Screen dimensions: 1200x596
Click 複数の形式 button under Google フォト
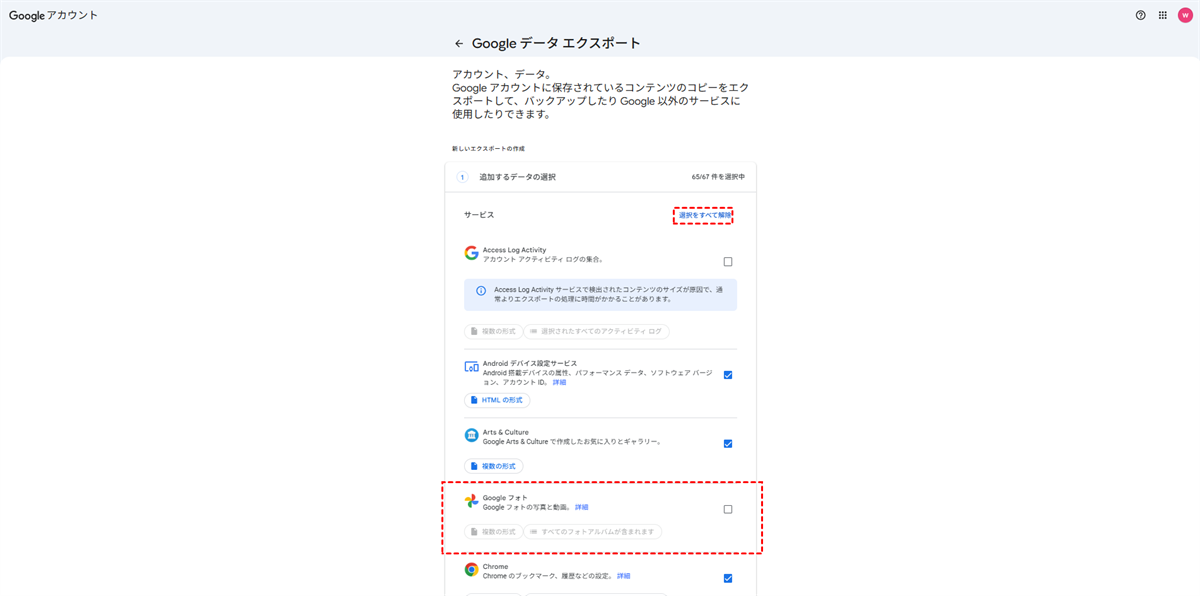click(x=493, y=532)
